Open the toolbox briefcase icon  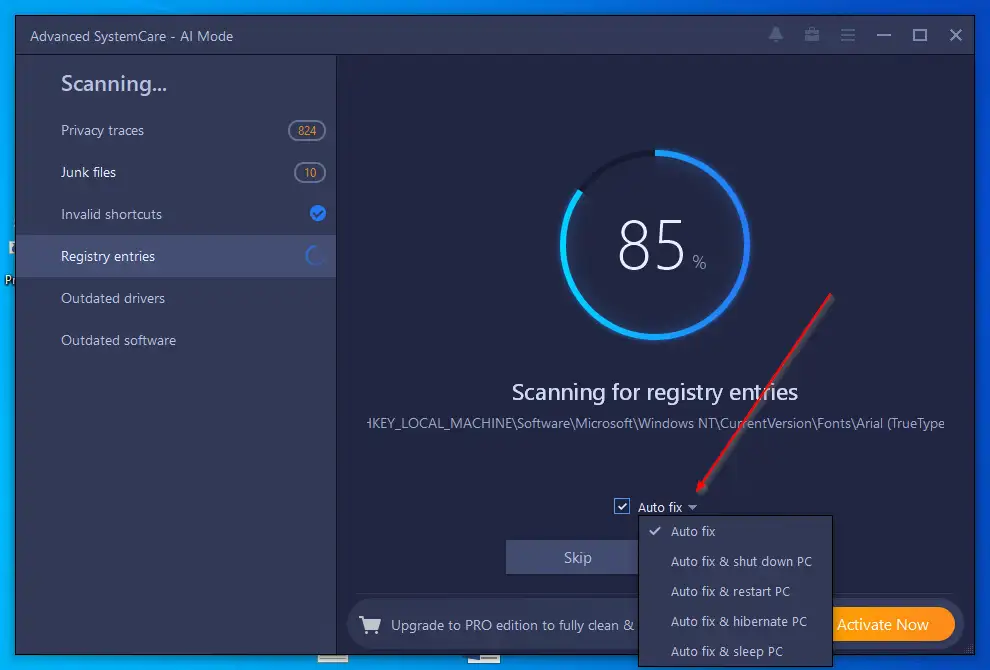[812, 35]
